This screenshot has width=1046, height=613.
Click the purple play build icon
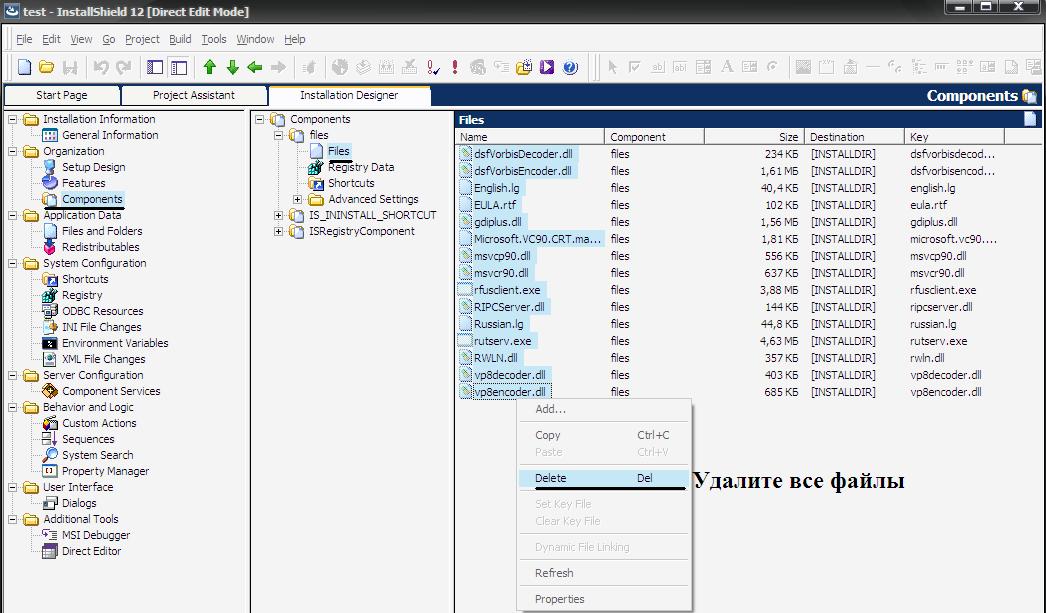click(x=547, y=67)
